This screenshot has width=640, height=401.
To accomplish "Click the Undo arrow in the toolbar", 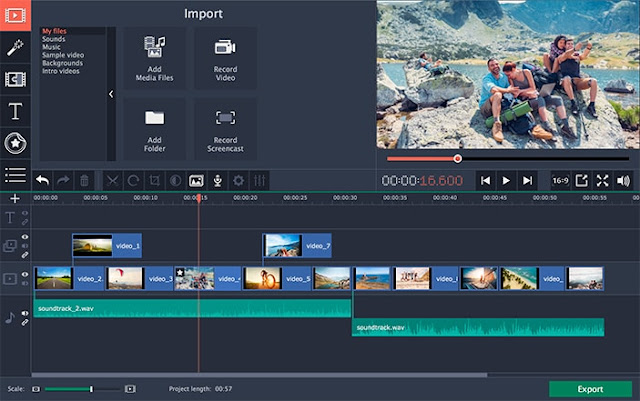I will [42, 180].
